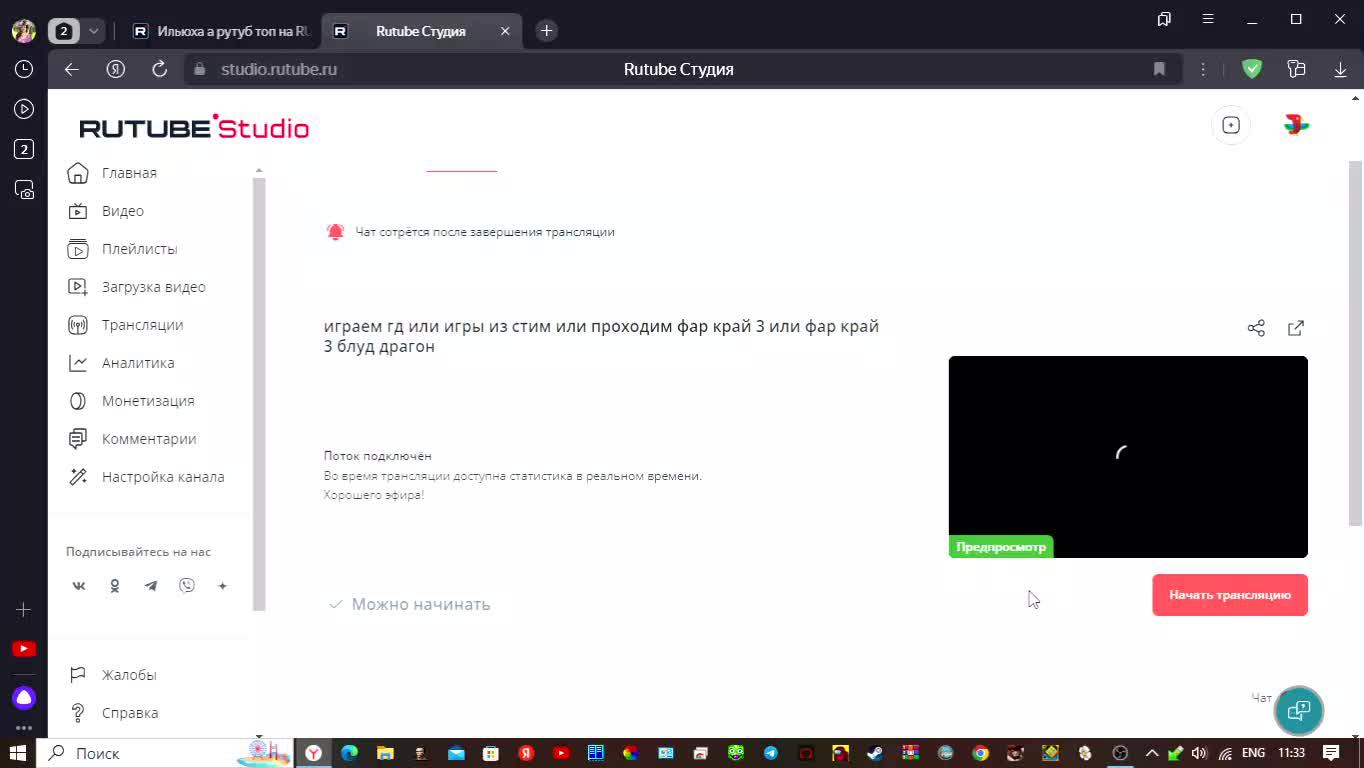Close the Rutube Студия tab
This screenshot has width=1364, height=768.
pos(505,31)
